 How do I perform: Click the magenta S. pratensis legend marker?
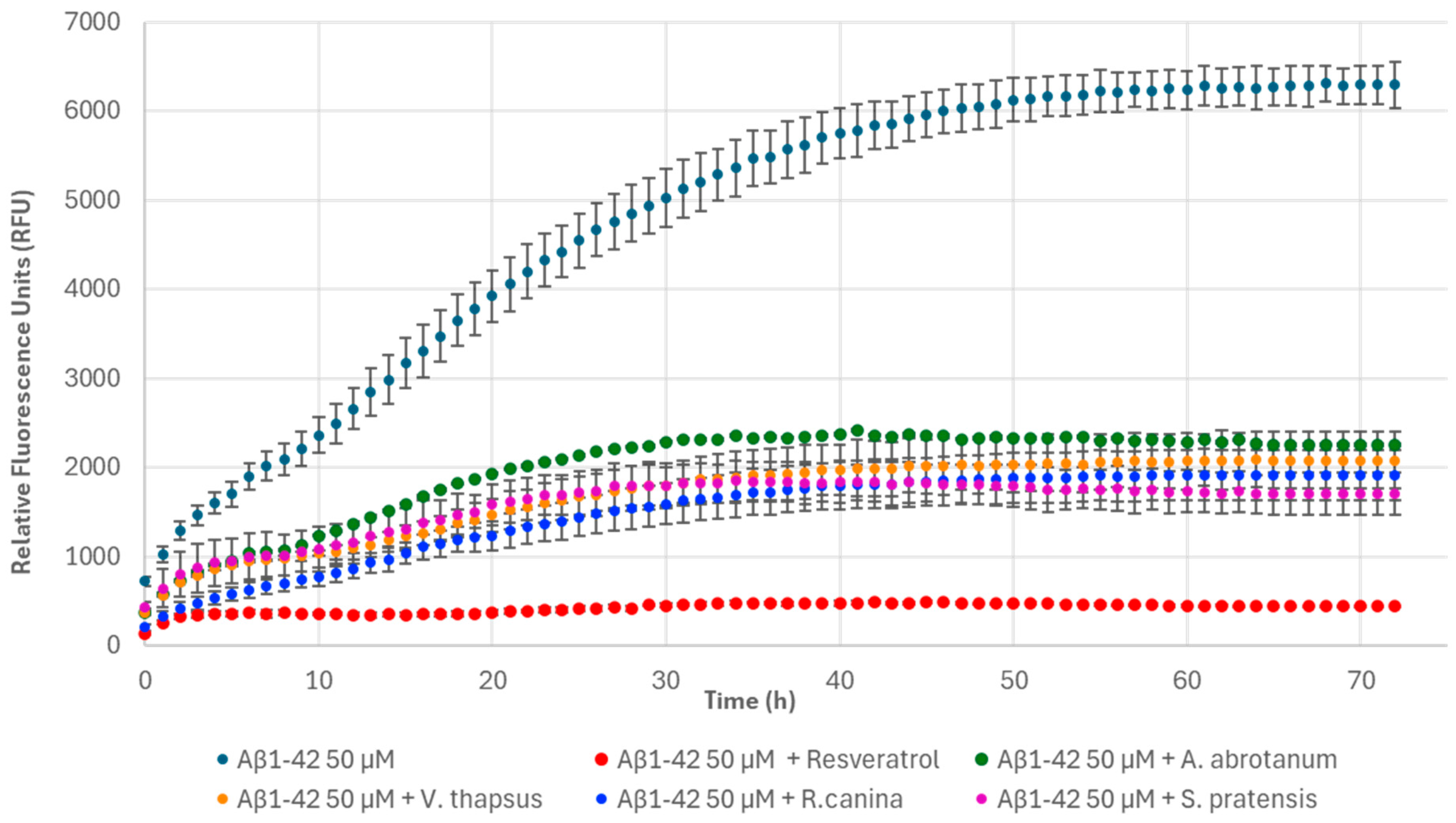(982, 799)
